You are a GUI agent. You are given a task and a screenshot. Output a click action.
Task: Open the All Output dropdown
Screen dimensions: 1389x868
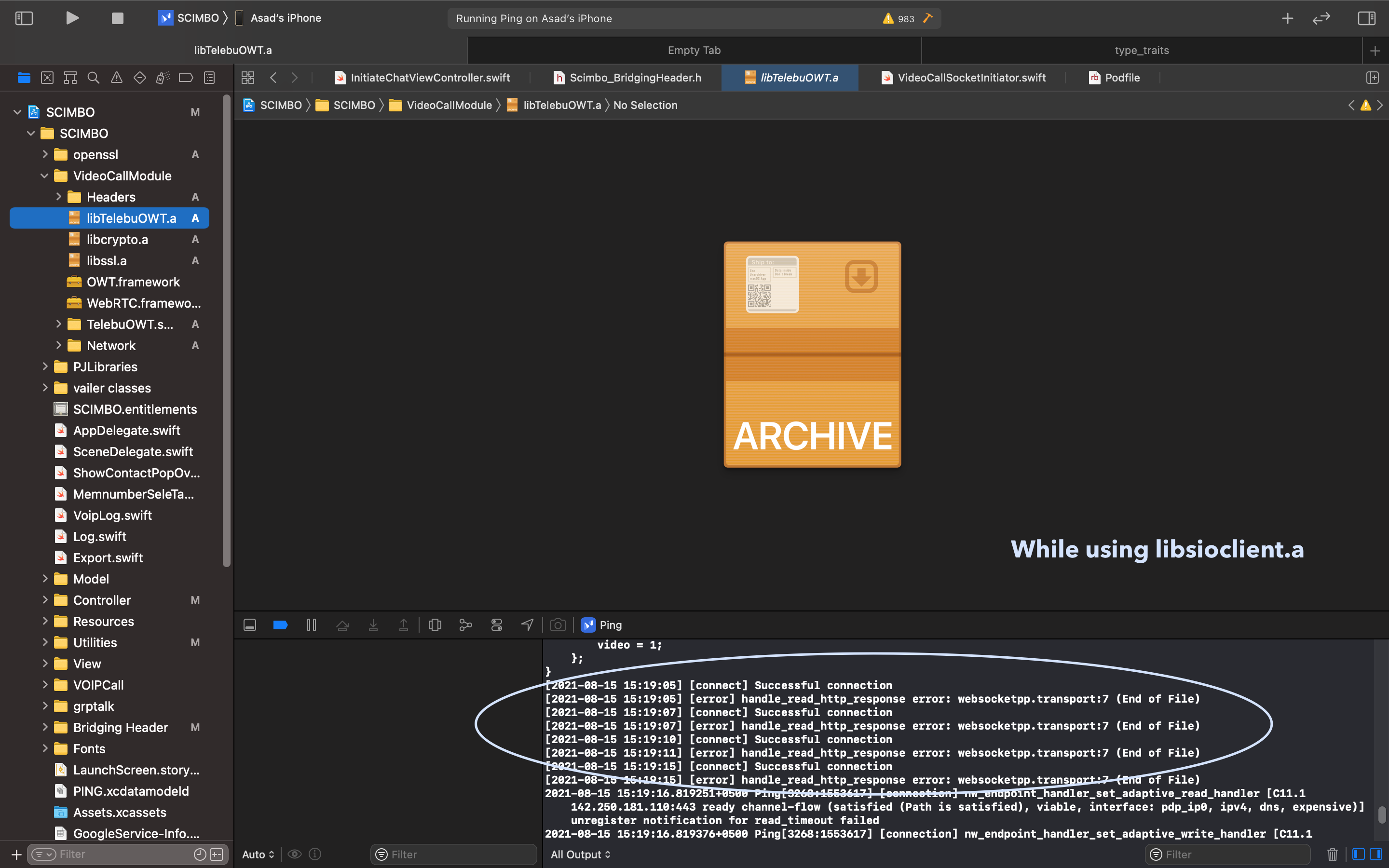580,854
